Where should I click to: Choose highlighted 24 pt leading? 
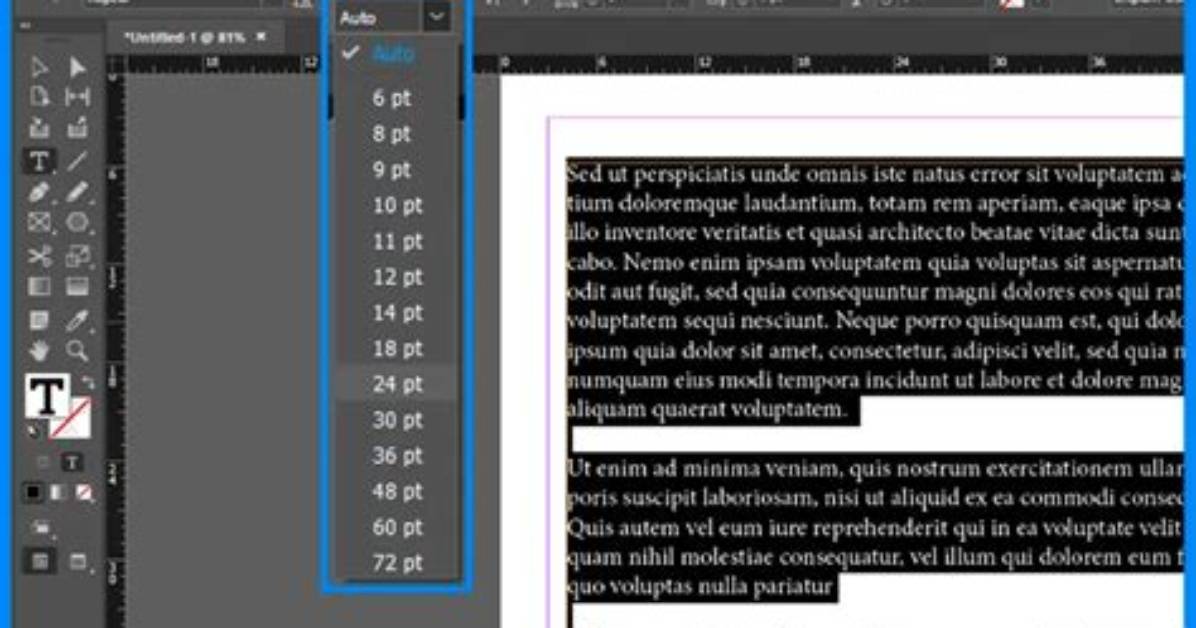pos(397,384)
